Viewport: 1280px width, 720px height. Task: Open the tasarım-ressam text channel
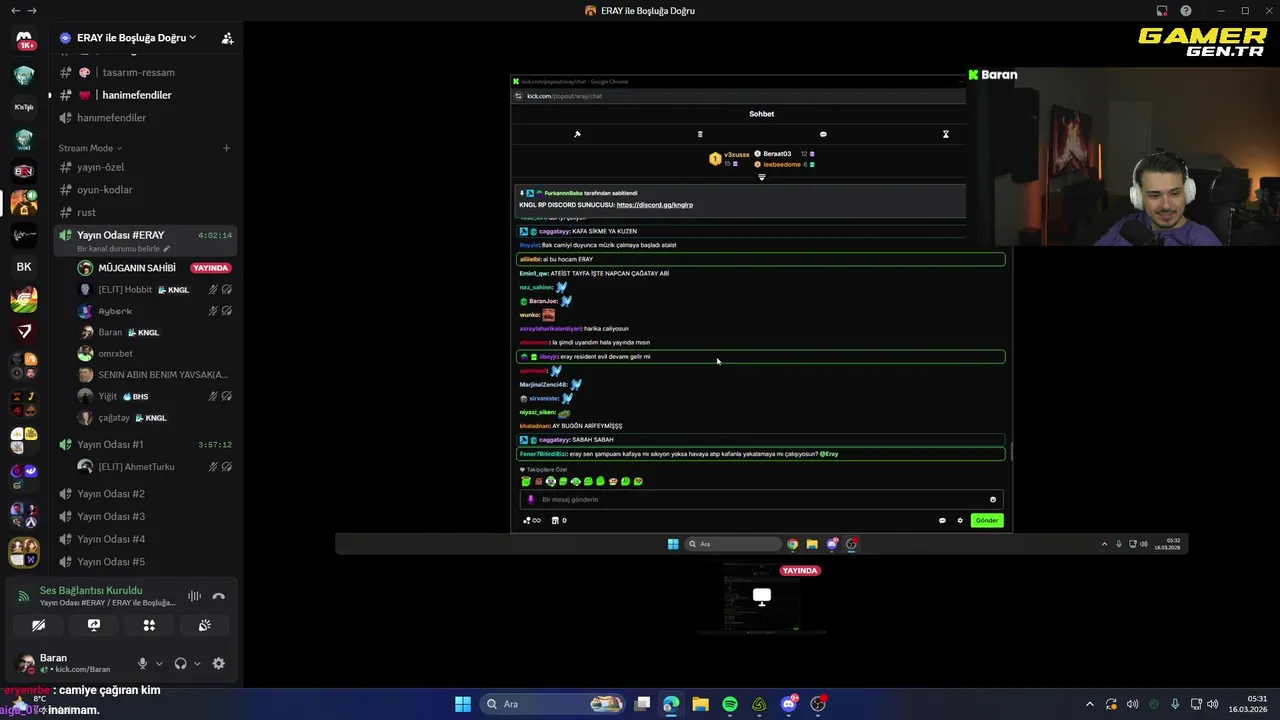pos(138,72)
